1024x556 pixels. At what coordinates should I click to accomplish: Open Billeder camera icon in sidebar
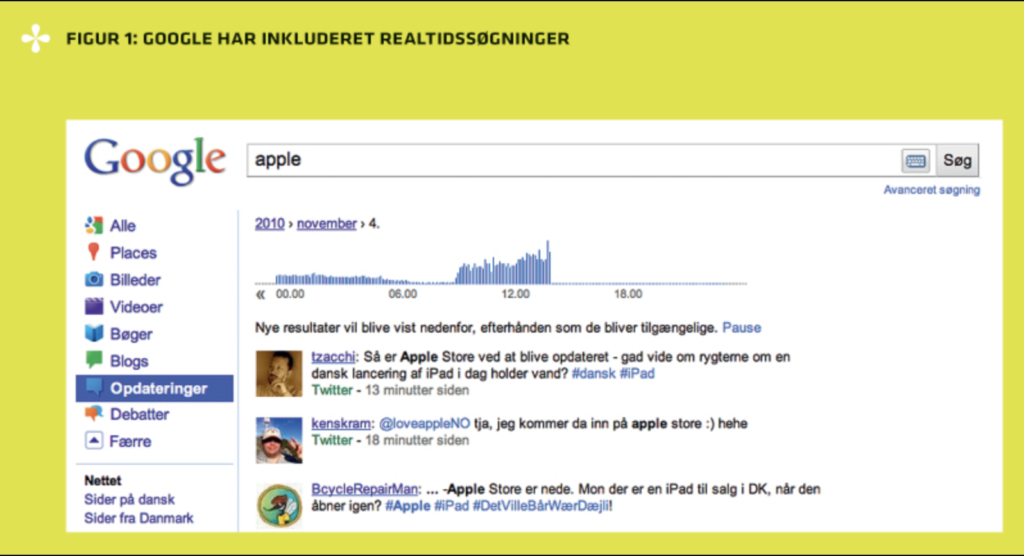[94, 280]
